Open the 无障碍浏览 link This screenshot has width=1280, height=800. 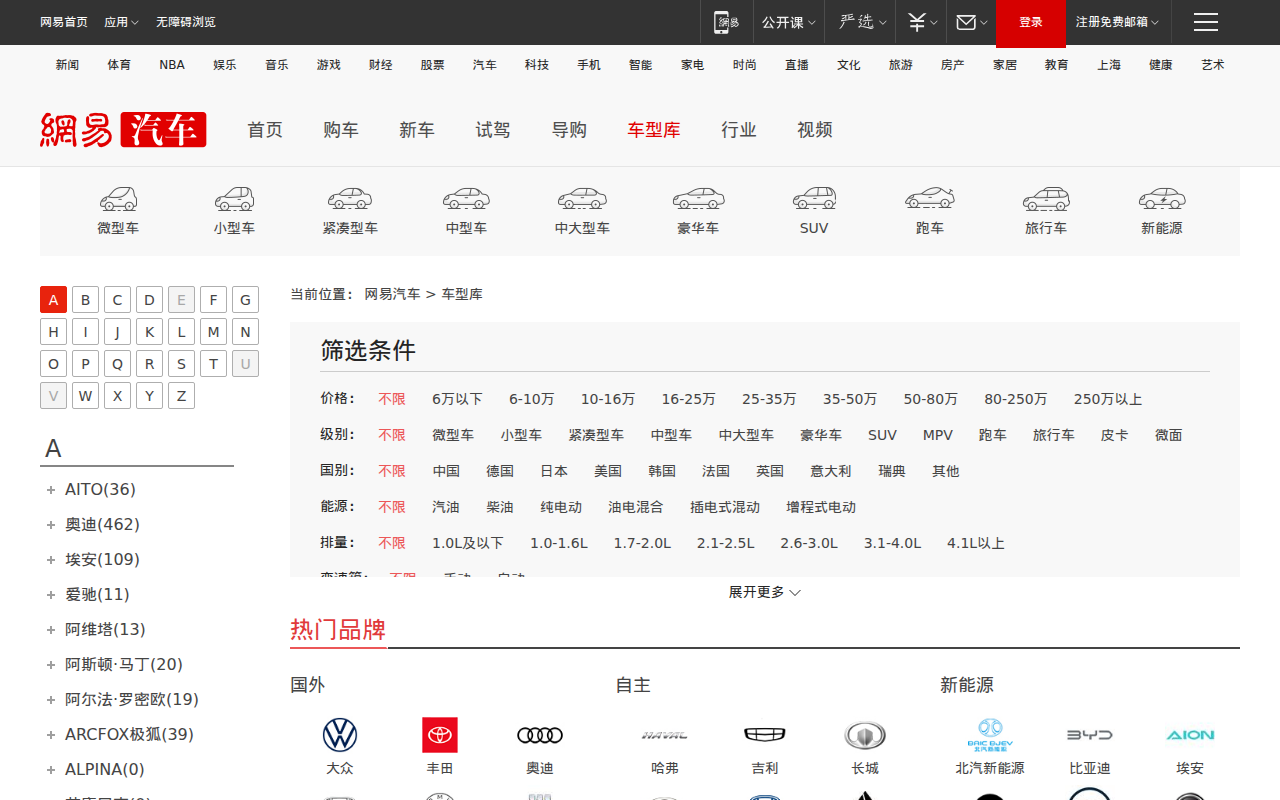click(x=186, y=22)
